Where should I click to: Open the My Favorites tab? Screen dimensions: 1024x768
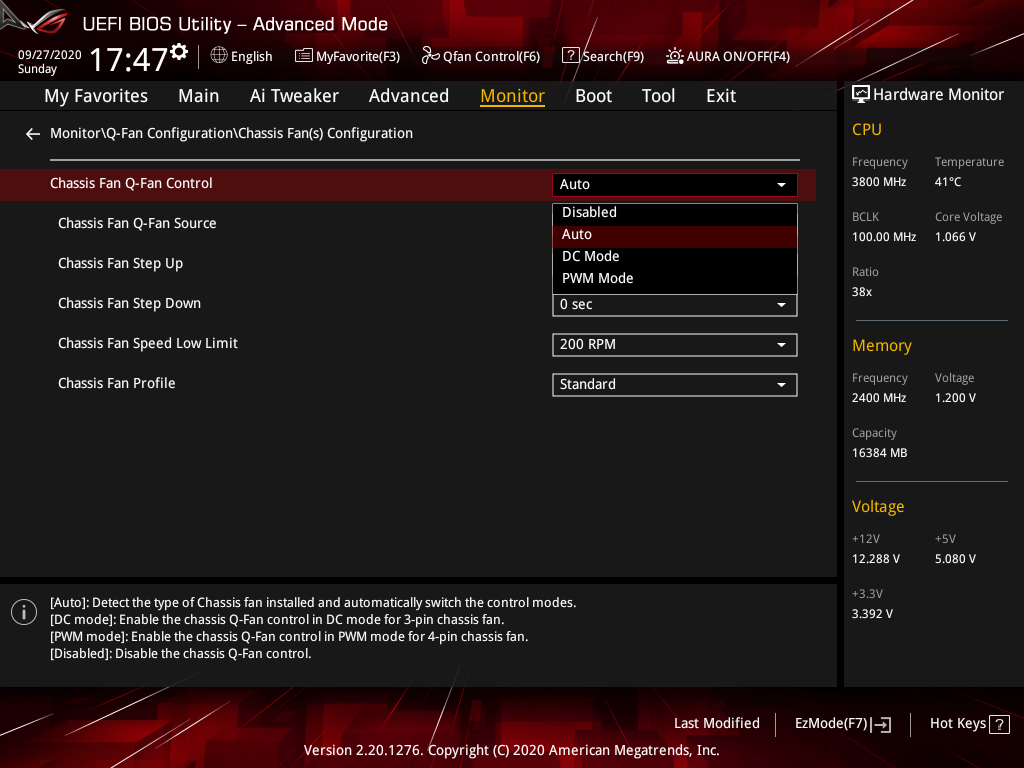96,96
